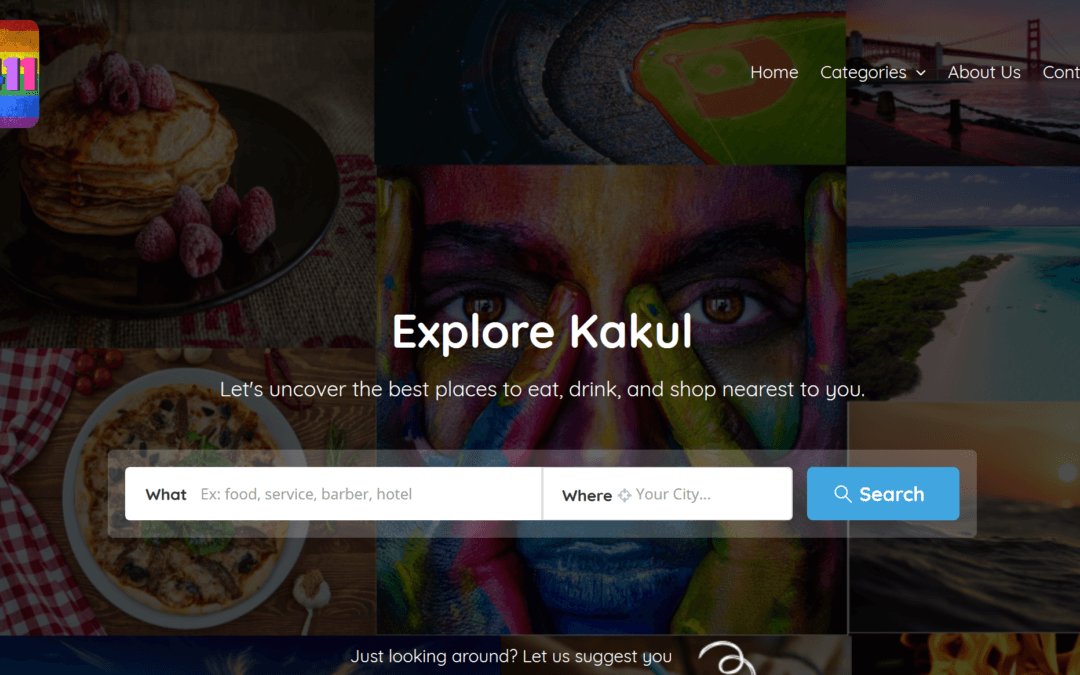Click the swirly arrow doodle icon
The height and width of the screenshot is (675, 1080).
point(724,659)
